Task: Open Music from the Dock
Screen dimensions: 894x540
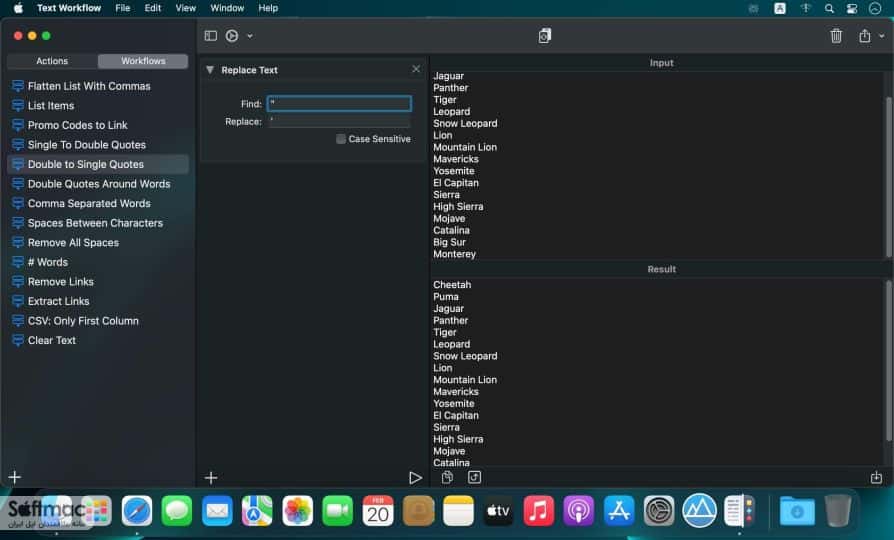Action: [x=539, y=510]
